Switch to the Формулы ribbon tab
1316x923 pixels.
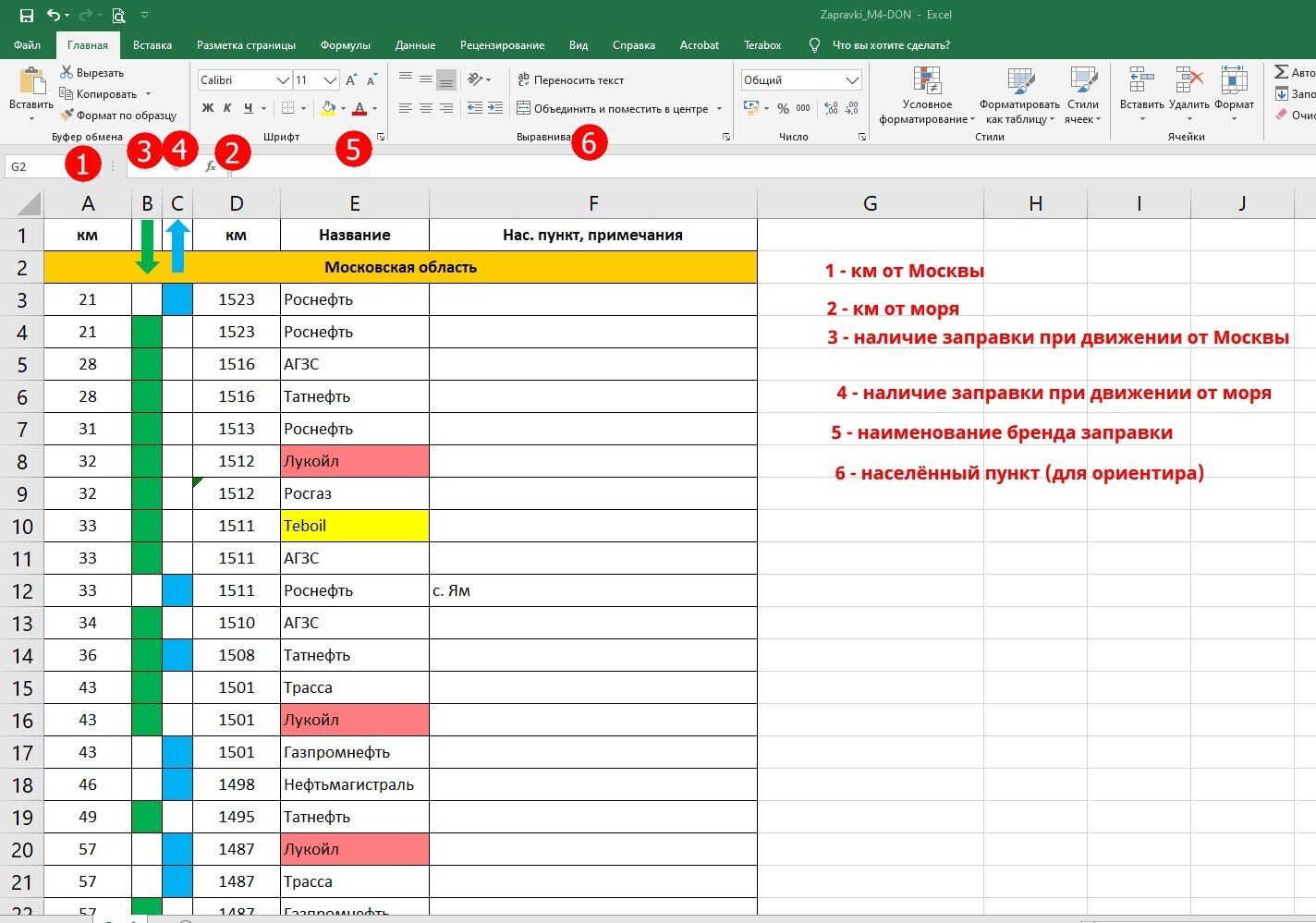tap(345, 45)
